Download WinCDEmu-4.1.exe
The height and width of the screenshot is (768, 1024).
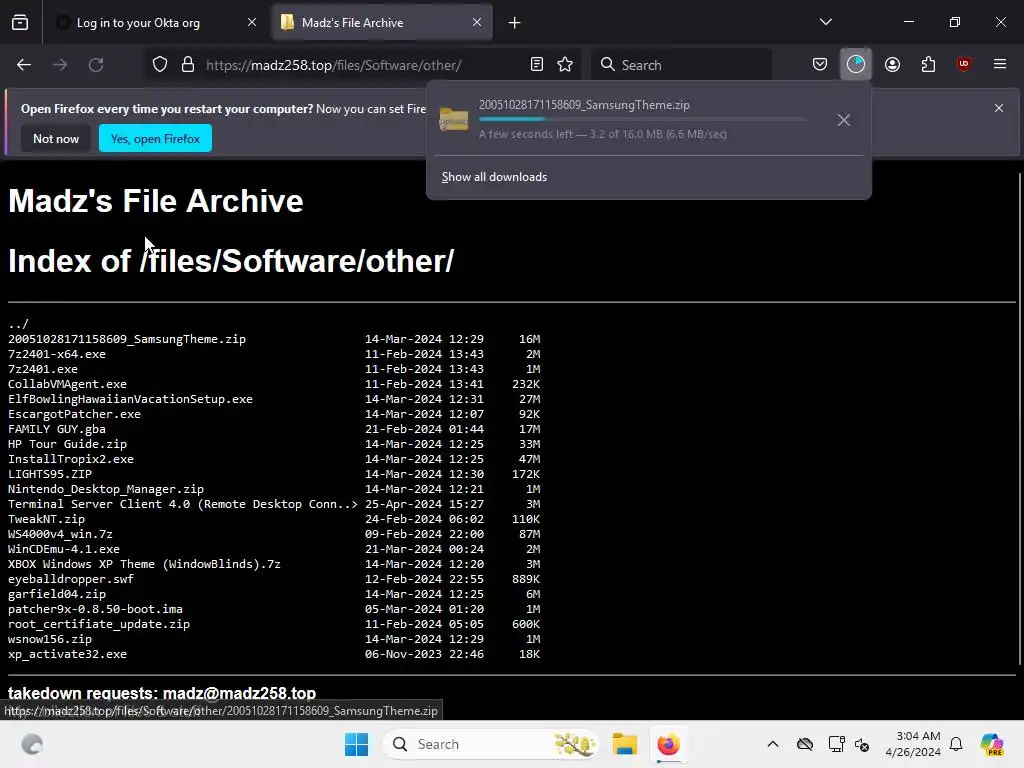point(64,549)
